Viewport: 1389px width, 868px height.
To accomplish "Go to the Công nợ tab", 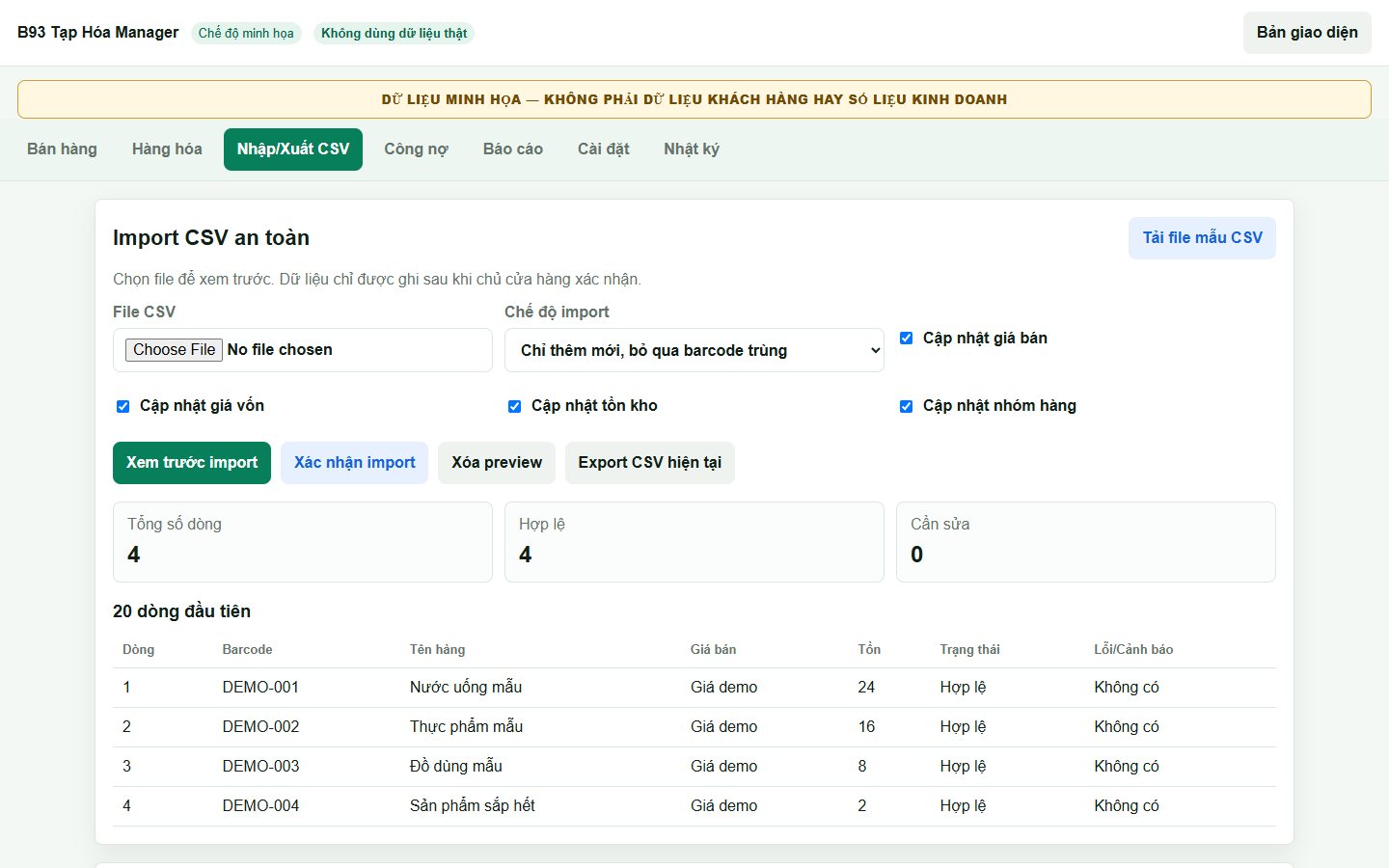I will (416, 149).
